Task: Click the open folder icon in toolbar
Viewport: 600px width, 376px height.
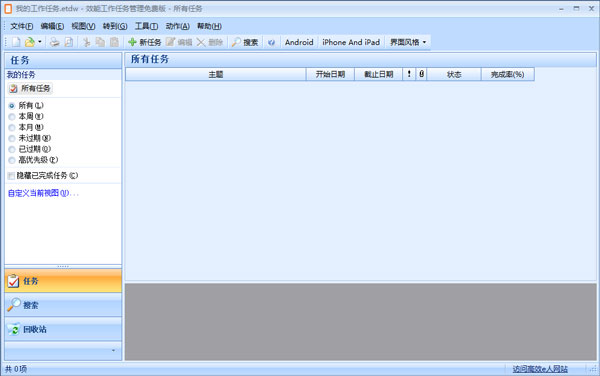Action: (x=29, y=42)
